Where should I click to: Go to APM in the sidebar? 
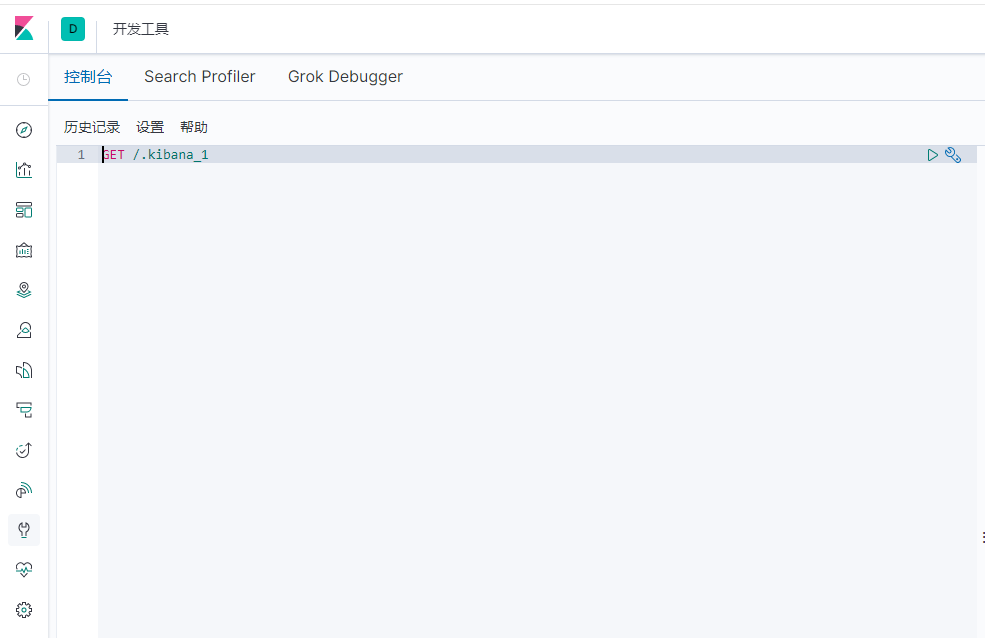(x=24, y=450)
